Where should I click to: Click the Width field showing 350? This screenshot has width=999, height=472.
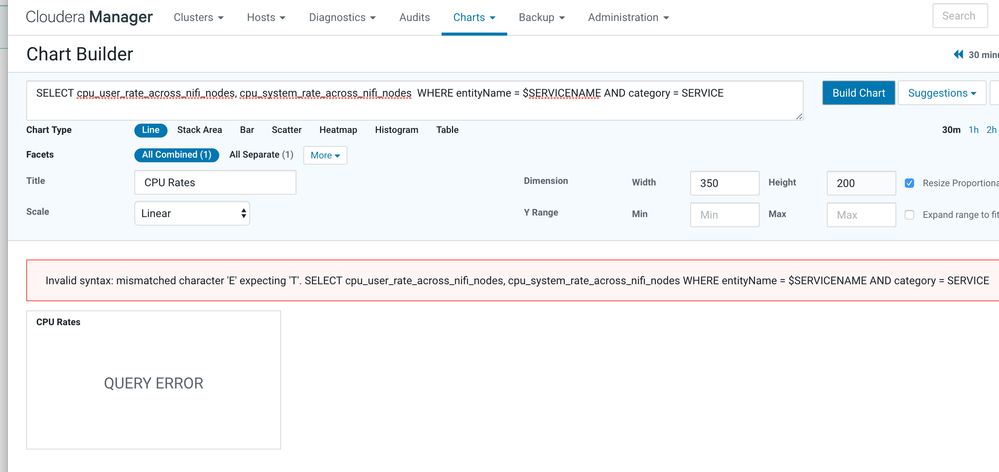pyautogui.click(x=724, y=183)
